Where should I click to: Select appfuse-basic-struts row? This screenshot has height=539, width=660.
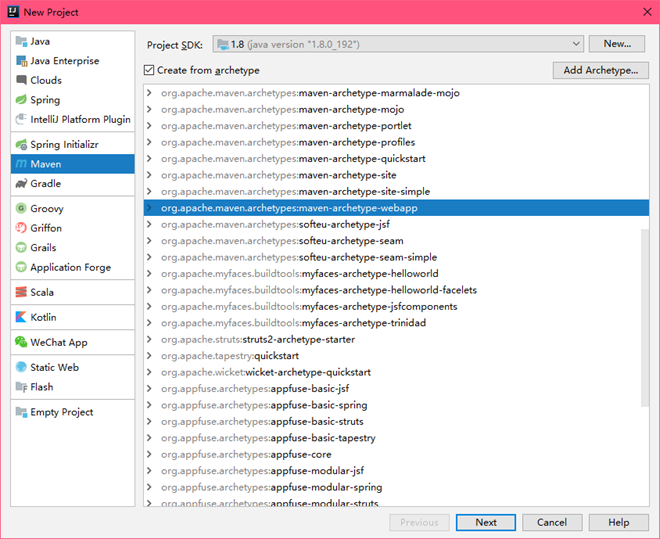396,421
